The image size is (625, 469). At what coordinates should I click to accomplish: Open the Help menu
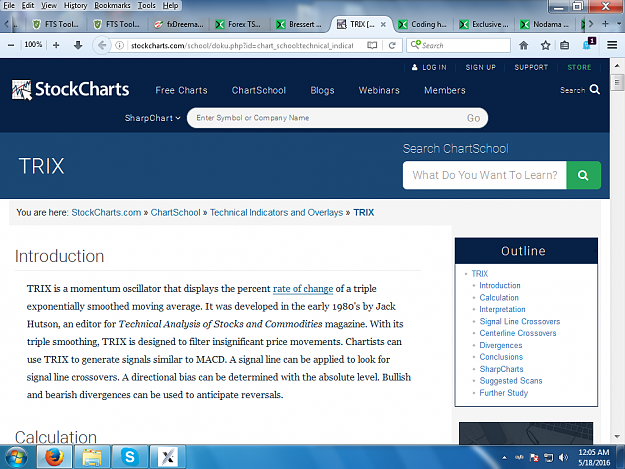tap(170, 5)
